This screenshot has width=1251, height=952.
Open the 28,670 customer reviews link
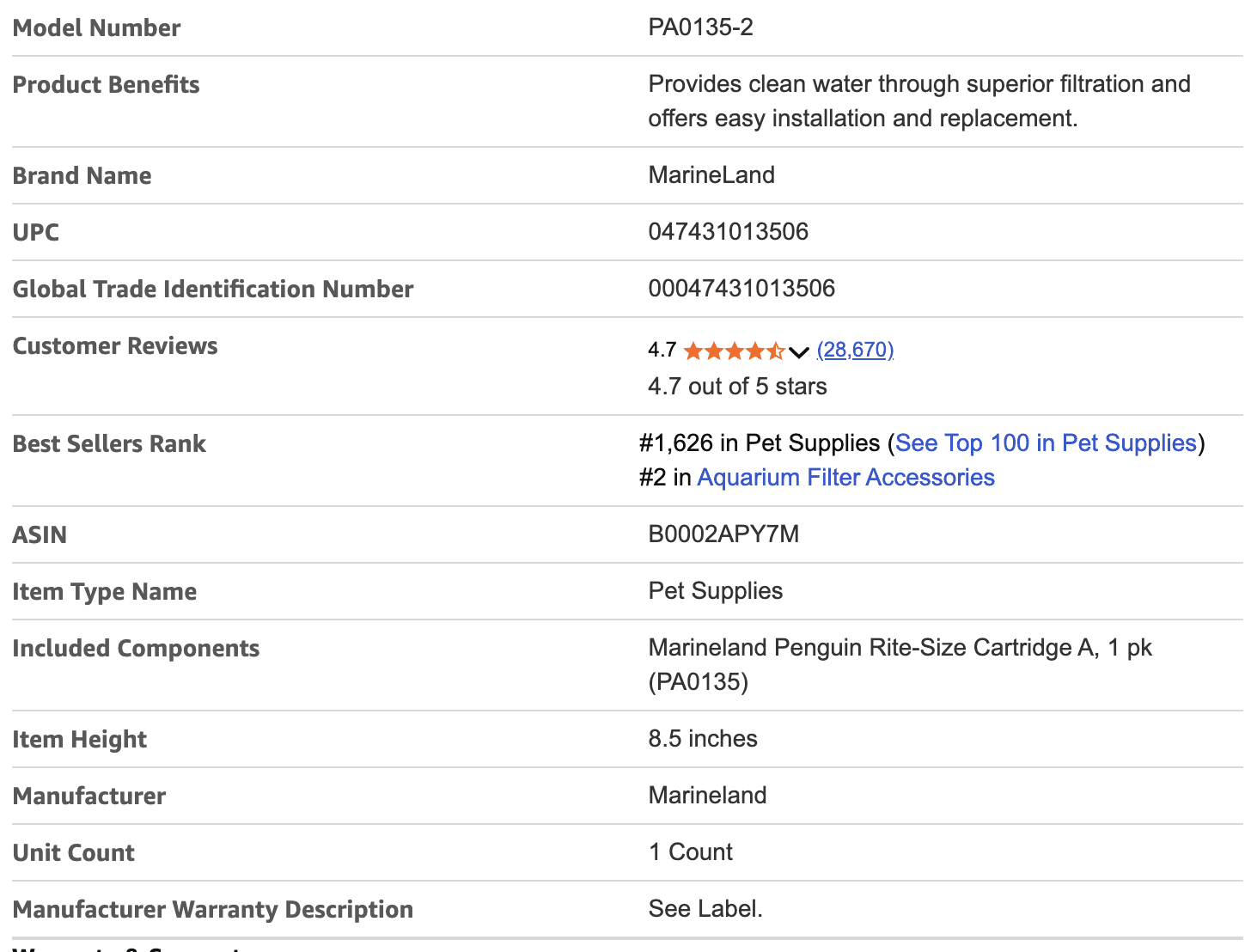tap(855, 350)
